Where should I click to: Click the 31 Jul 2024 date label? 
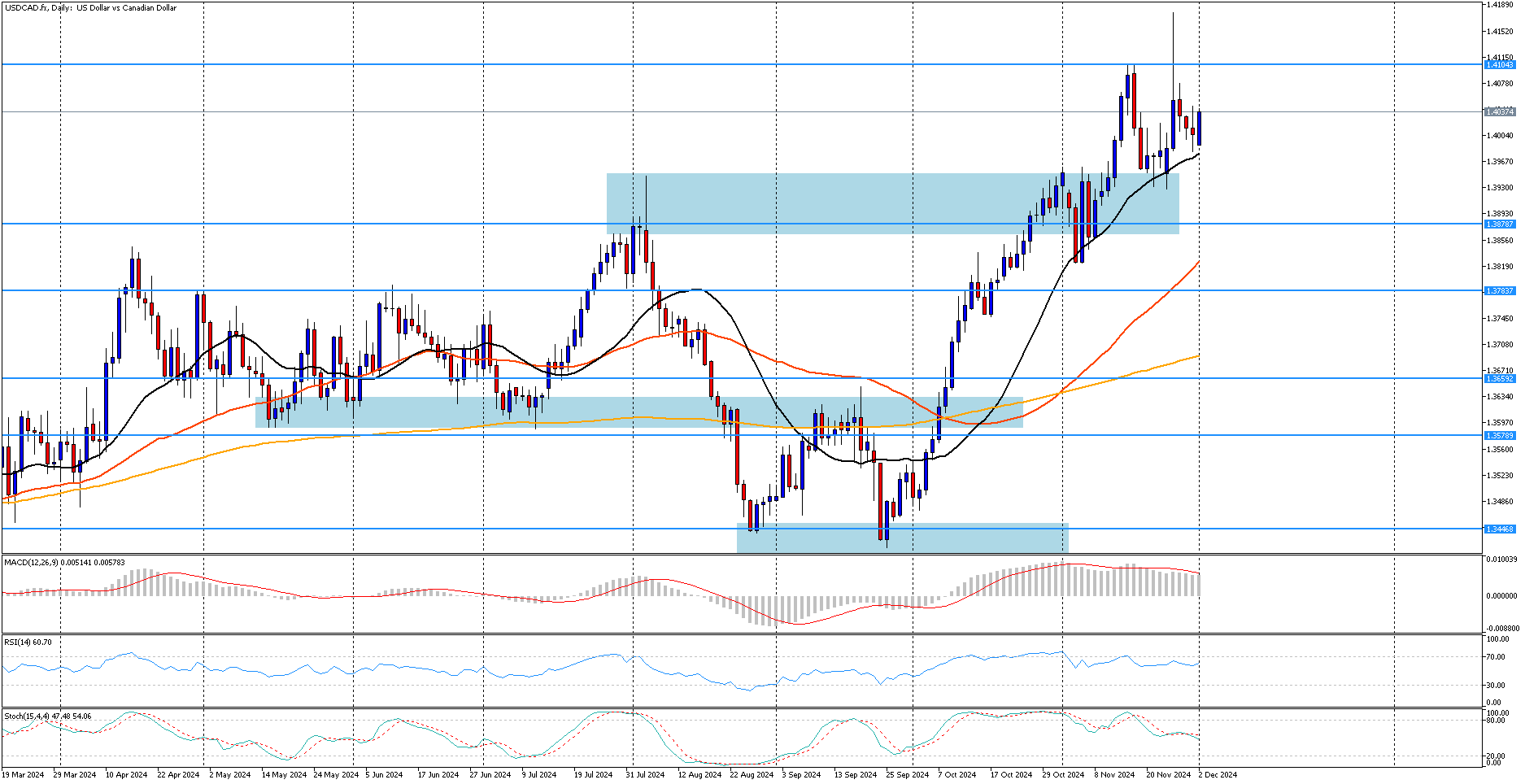pos(645,775)
